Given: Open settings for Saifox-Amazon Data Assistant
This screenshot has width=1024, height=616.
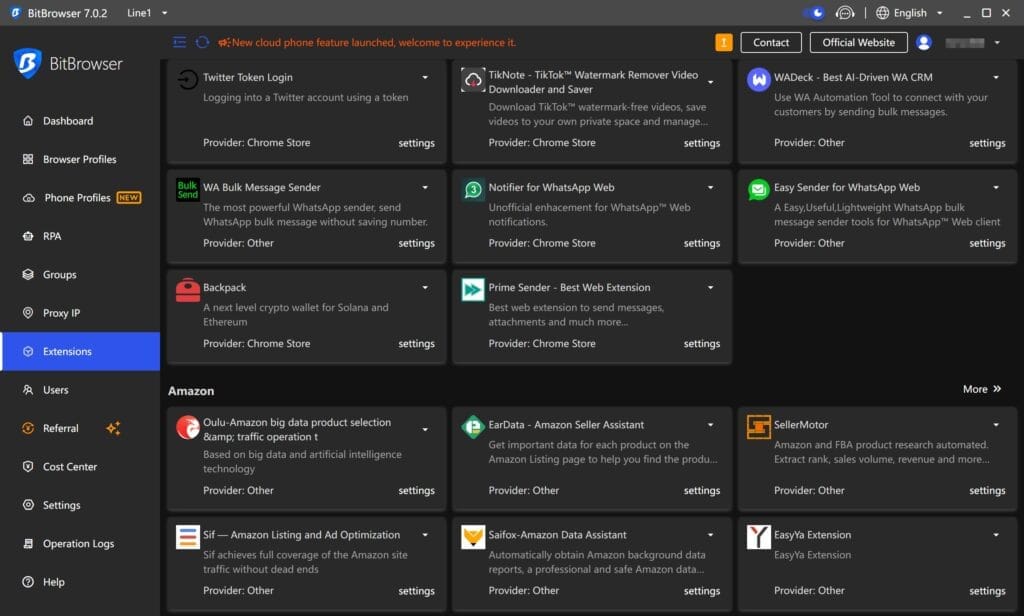Looking at the screenshot, I should pyautogui.click(x=701, y=591).
